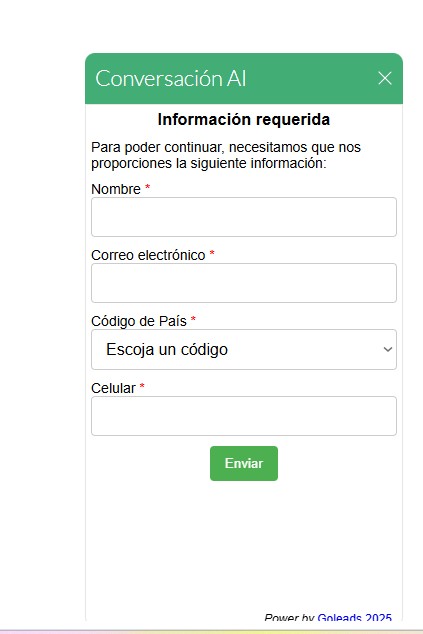Click the Nombre field label
Image resolution: width=423 pixels, height=634 pixels.
116,189
